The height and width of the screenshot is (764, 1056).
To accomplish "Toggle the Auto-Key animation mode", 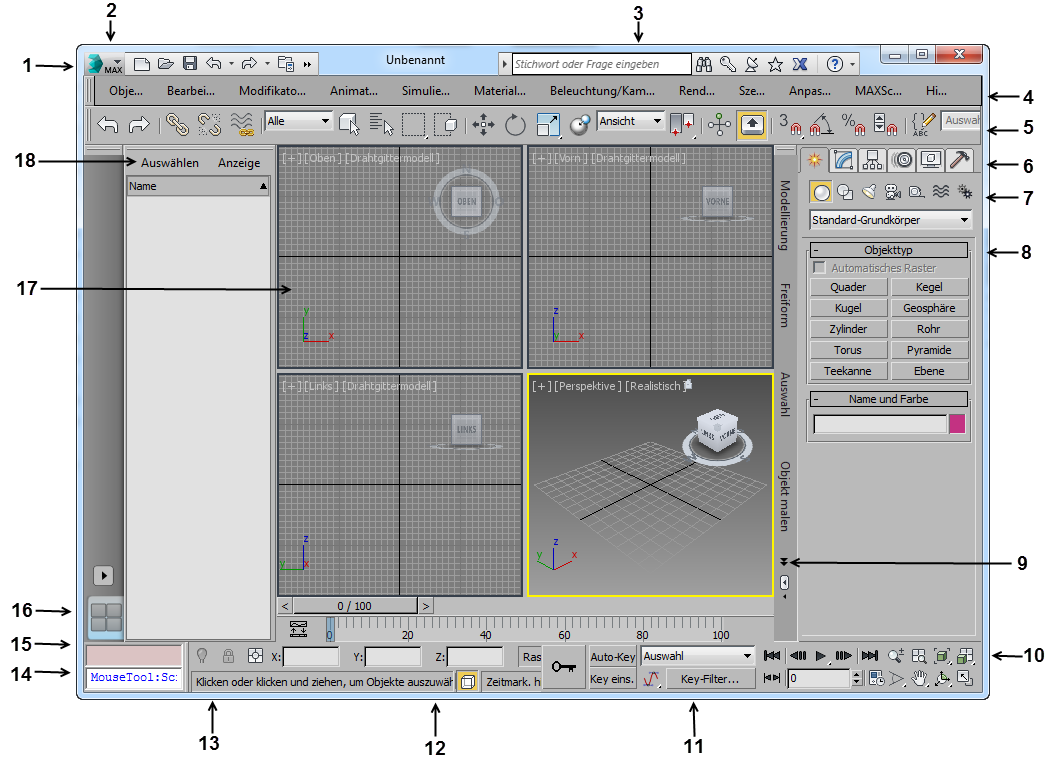I will (x=613, y=657).
